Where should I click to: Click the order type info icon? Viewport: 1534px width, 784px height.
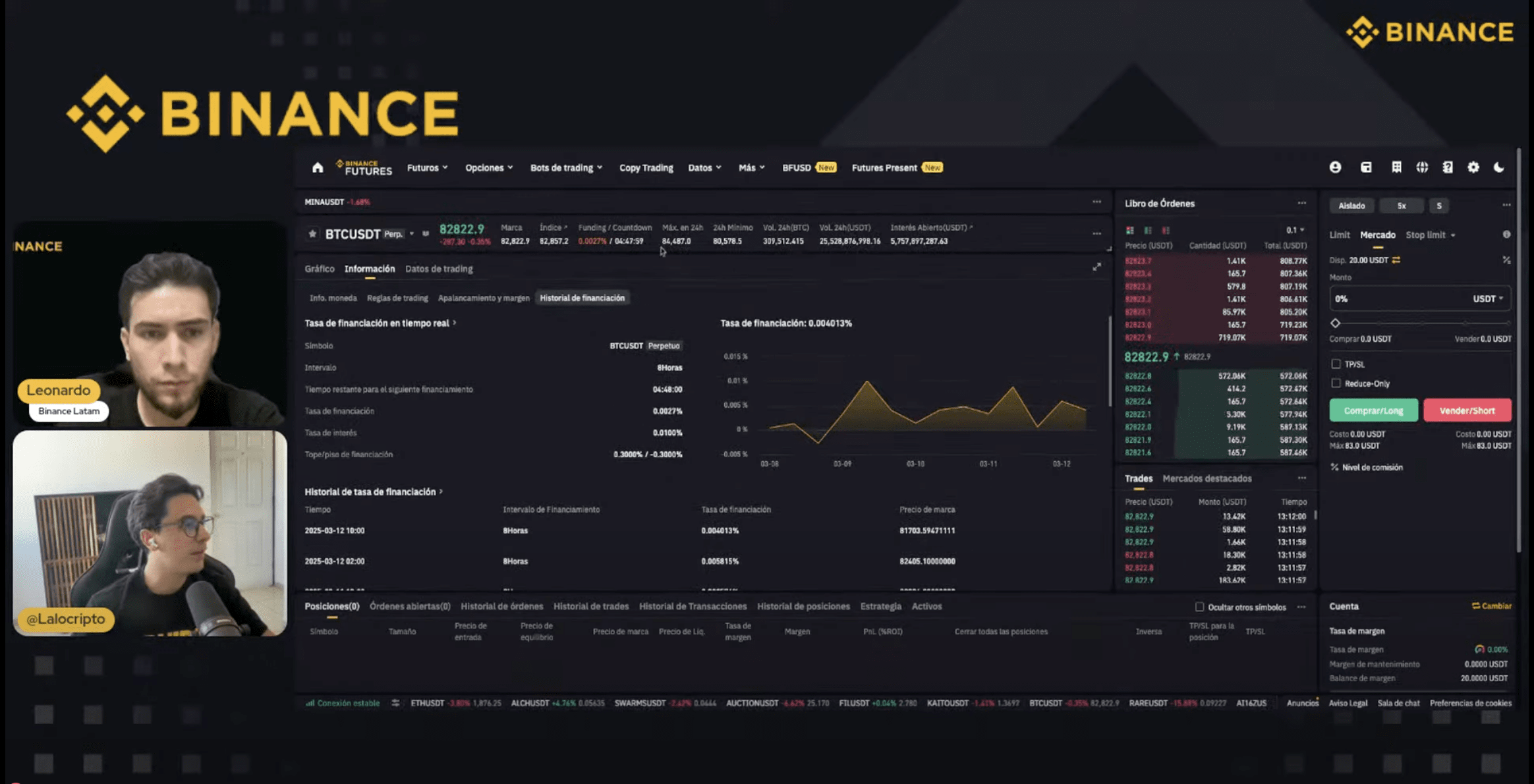pos(1506,235)
